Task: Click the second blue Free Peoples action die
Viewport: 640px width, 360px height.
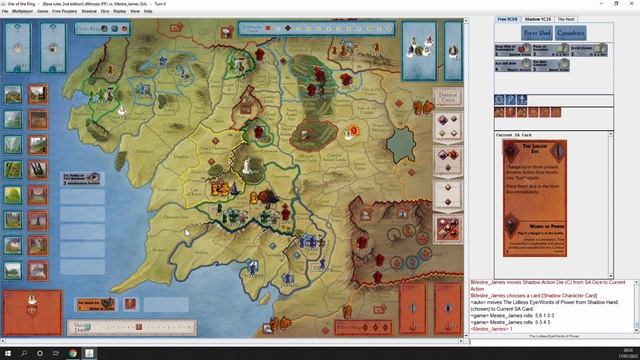Action: point(511,100)
